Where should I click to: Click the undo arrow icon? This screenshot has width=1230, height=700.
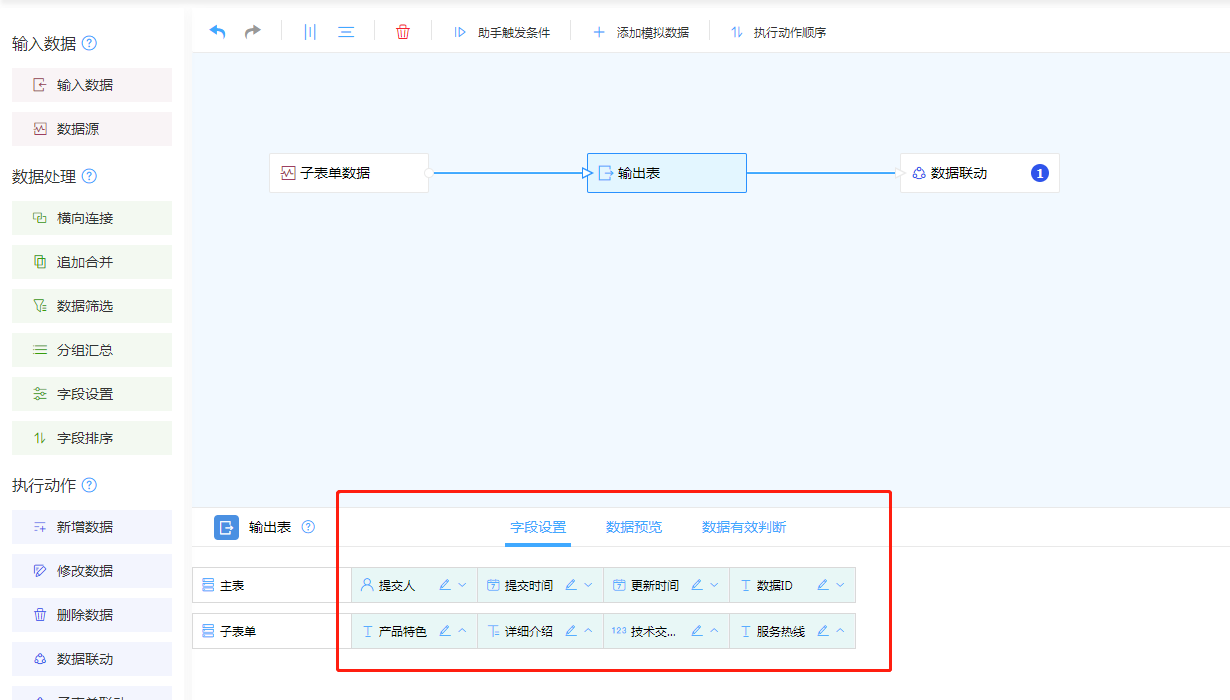[217, 32]
